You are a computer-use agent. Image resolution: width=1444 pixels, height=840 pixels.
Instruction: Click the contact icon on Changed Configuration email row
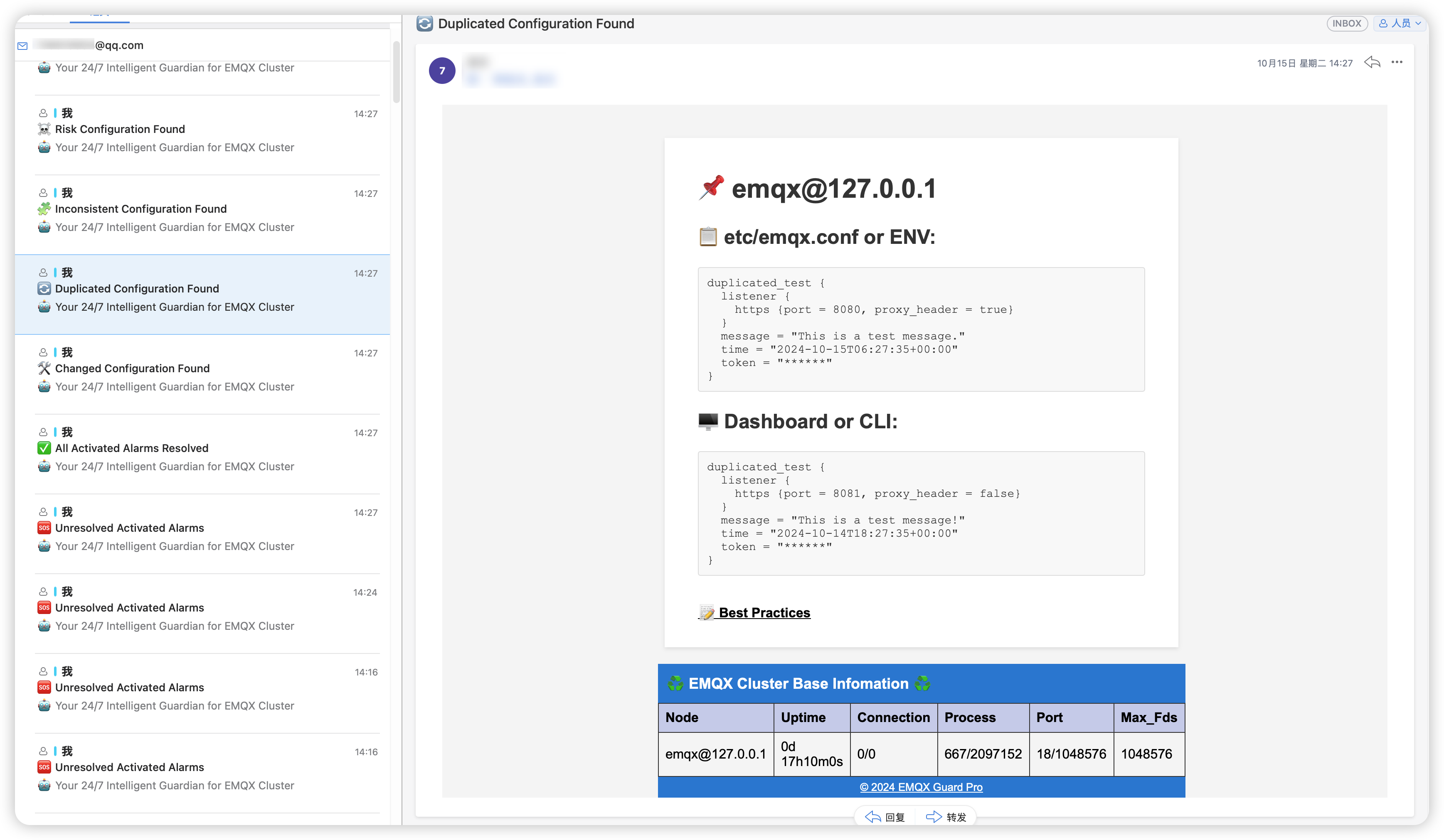click(43, 353)
